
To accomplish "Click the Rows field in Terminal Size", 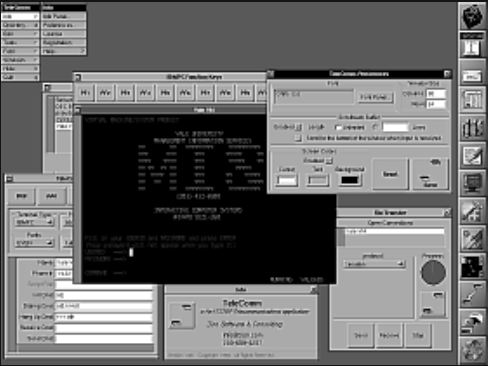I will click(x=436, y=104).
